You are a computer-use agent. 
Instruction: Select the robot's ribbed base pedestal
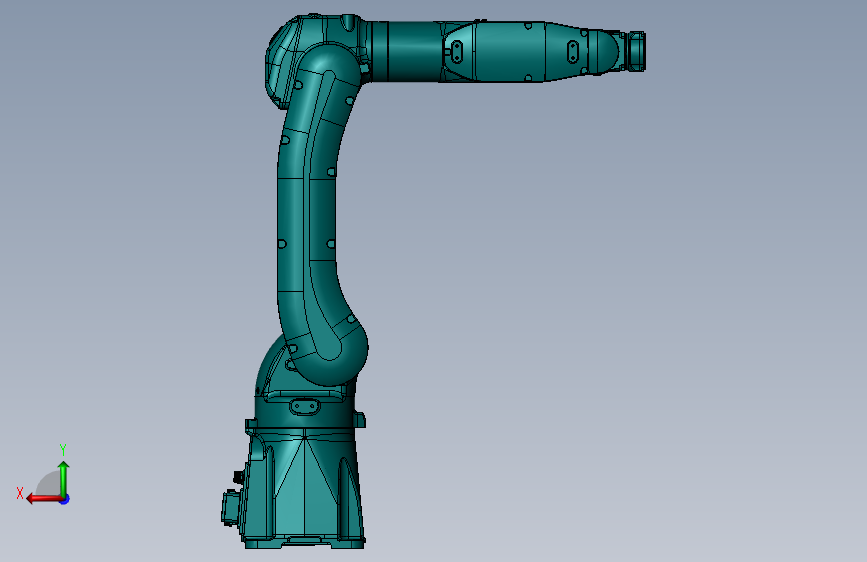pyautogui.click(x=304, y=490)
